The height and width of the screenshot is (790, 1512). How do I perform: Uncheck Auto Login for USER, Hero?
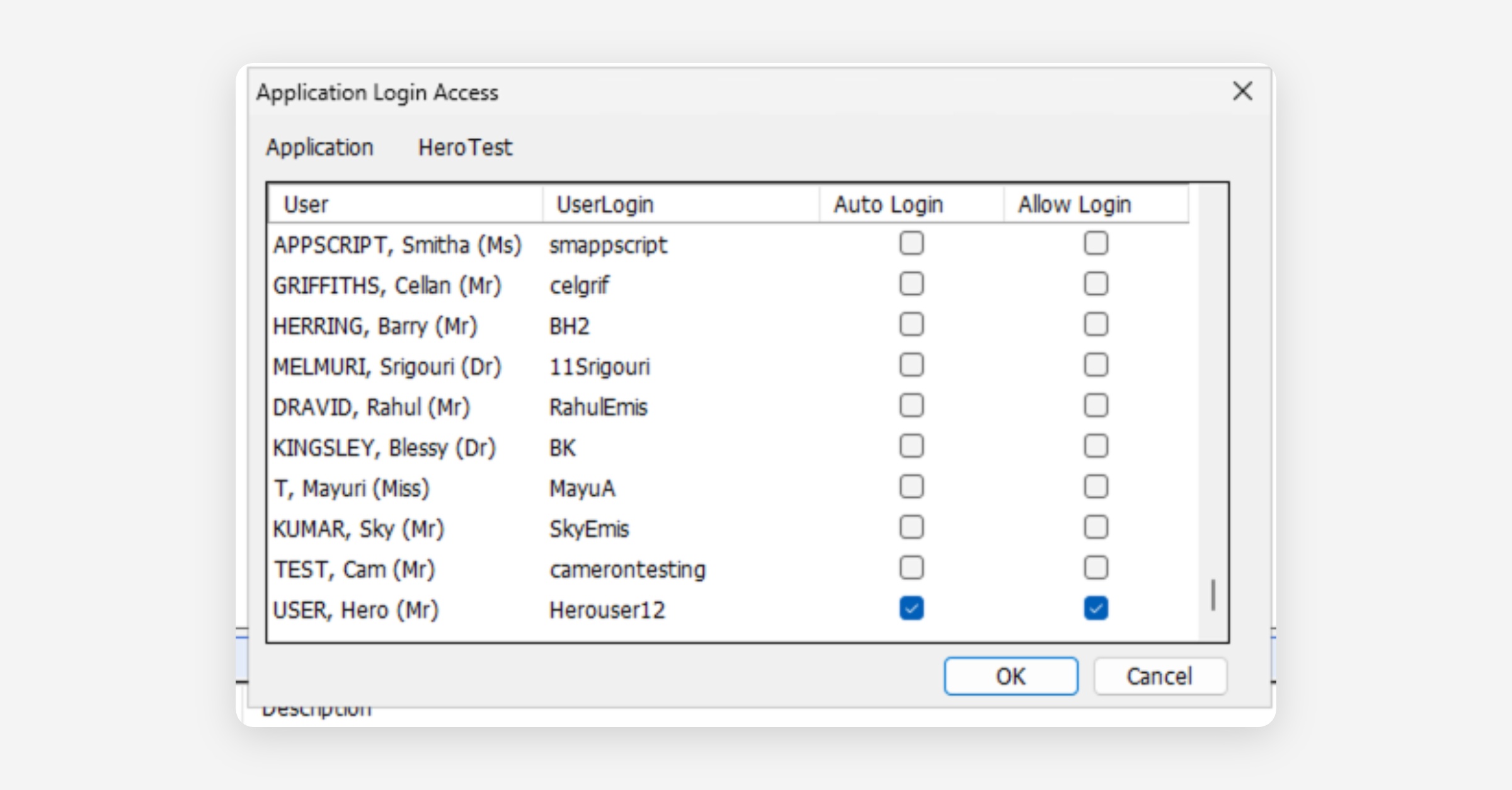(x=911, y=609)
